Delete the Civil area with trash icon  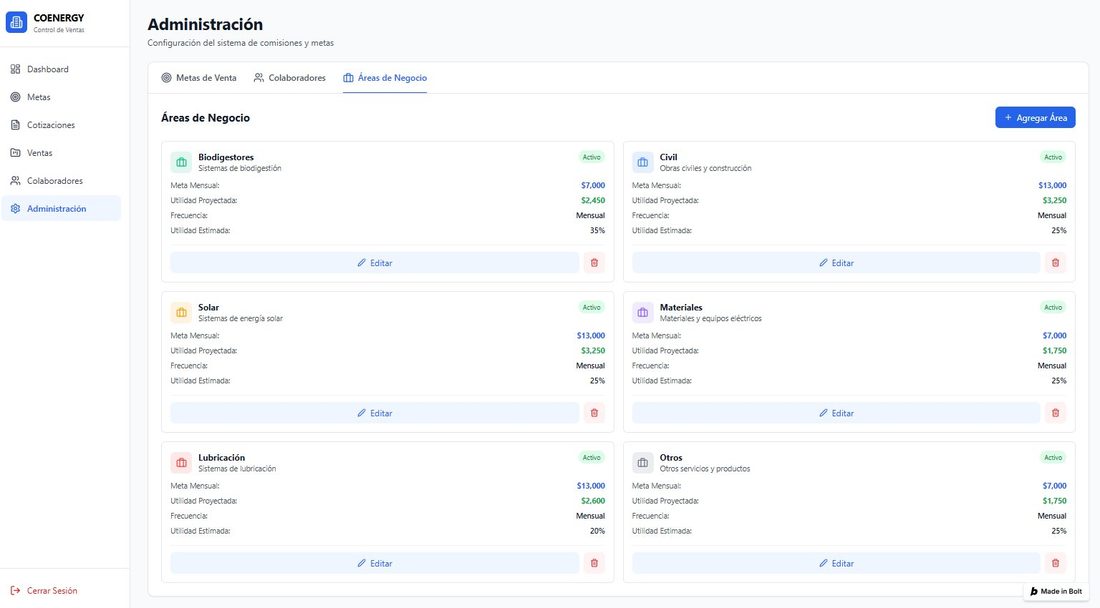1055,263
